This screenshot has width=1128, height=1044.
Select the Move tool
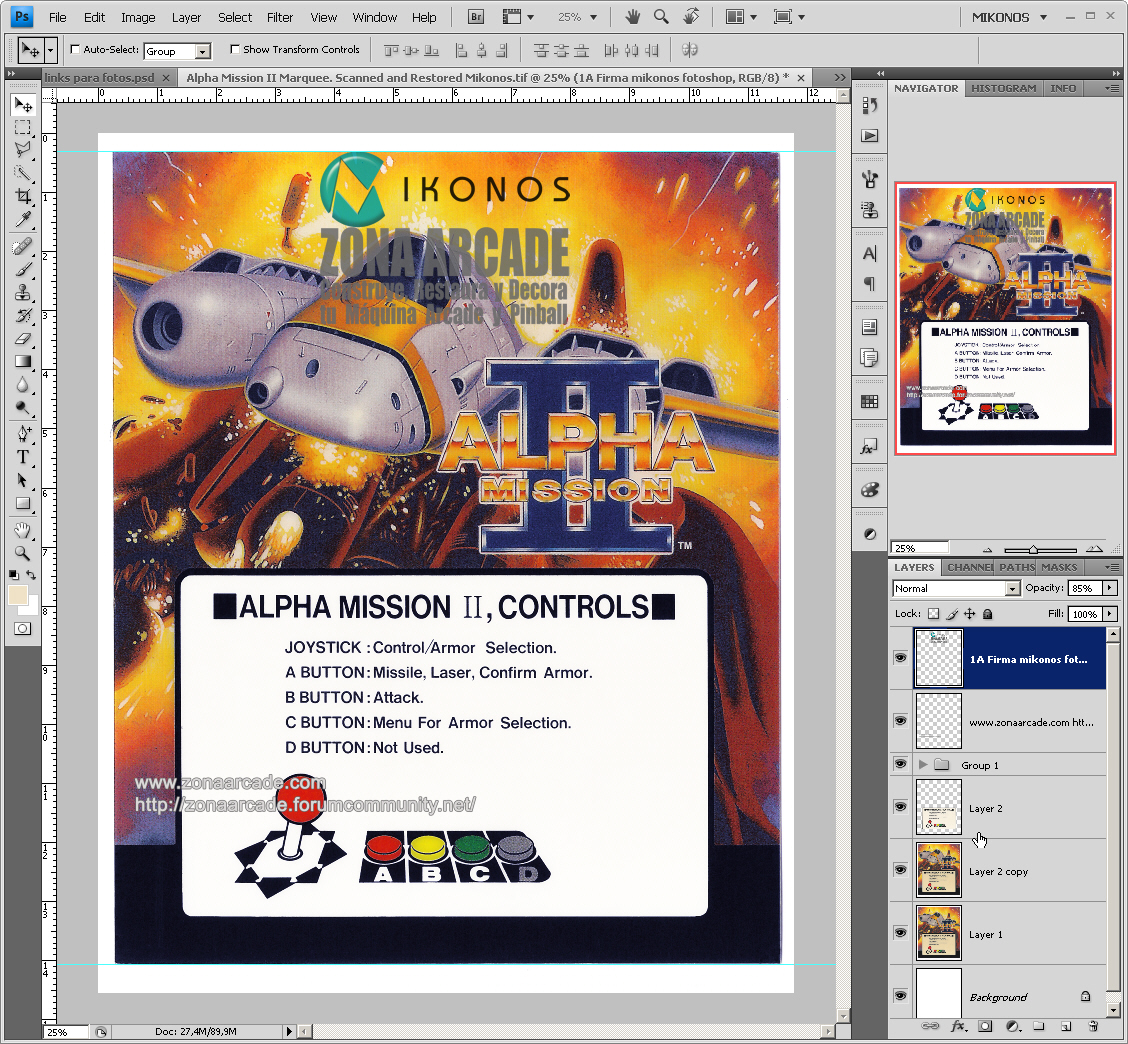23,104
